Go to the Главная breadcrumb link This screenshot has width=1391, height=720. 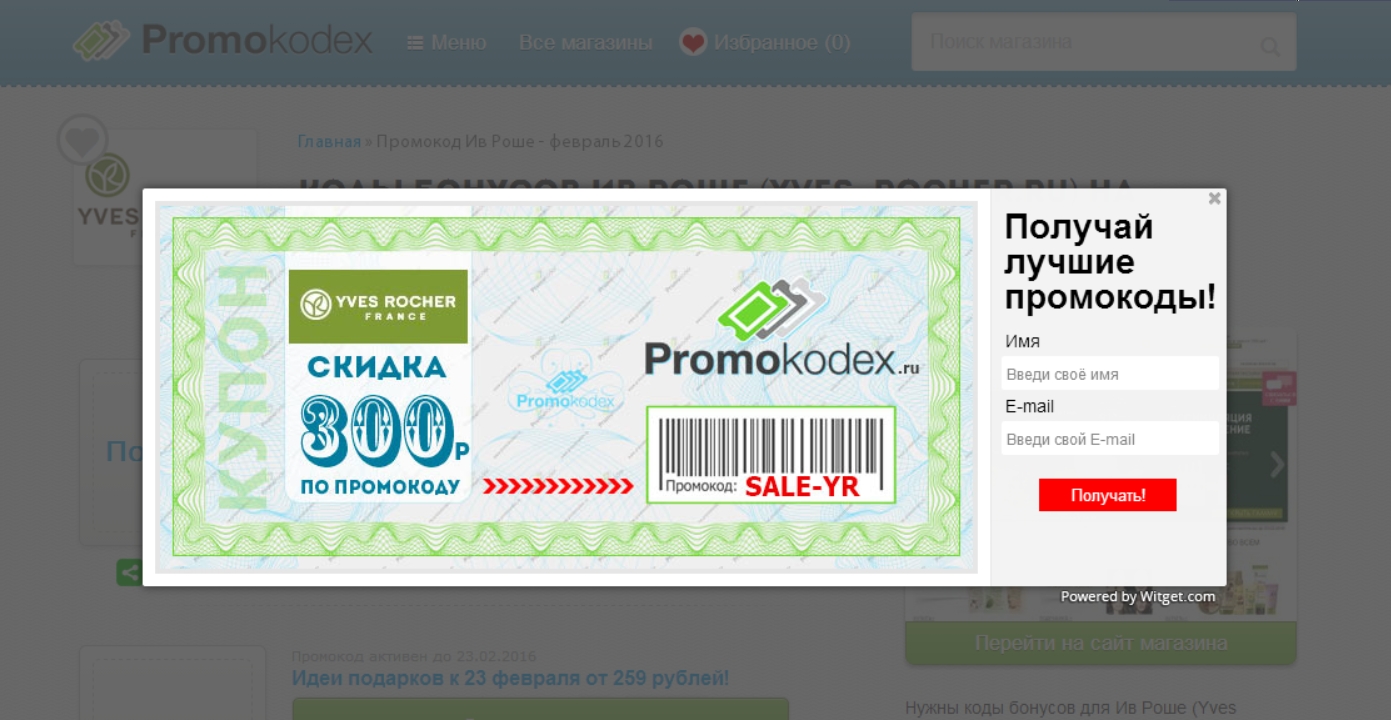tap(329, 141)
